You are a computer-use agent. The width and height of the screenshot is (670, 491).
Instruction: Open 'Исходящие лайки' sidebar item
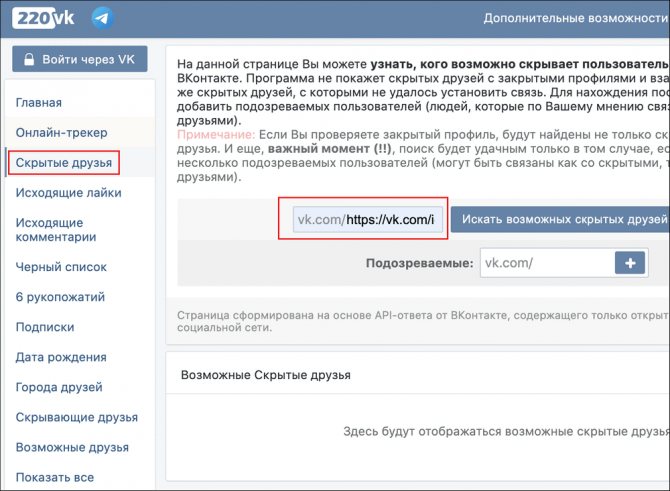69,193
